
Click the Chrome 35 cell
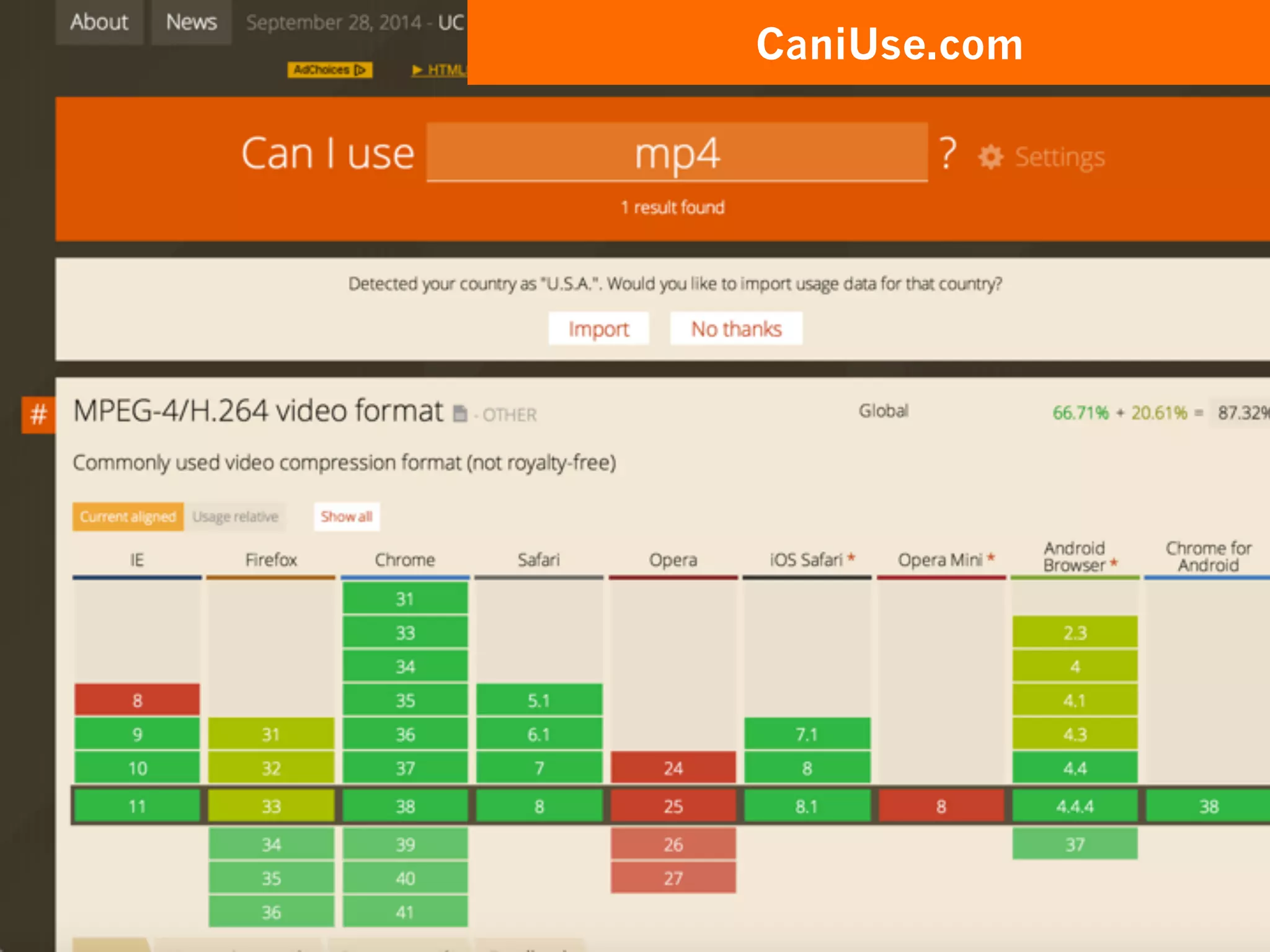point(405,700)
